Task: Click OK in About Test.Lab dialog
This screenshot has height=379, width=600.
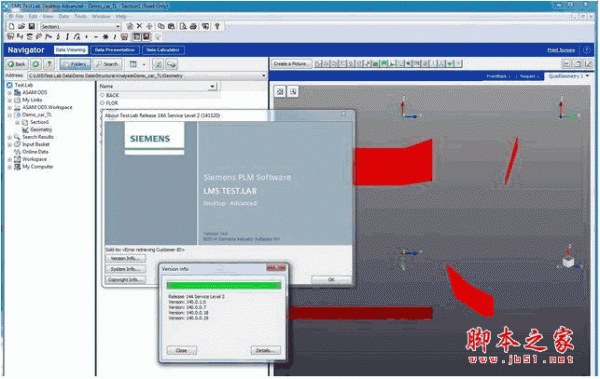Action: pyautogui.click(x=331, y=280)
